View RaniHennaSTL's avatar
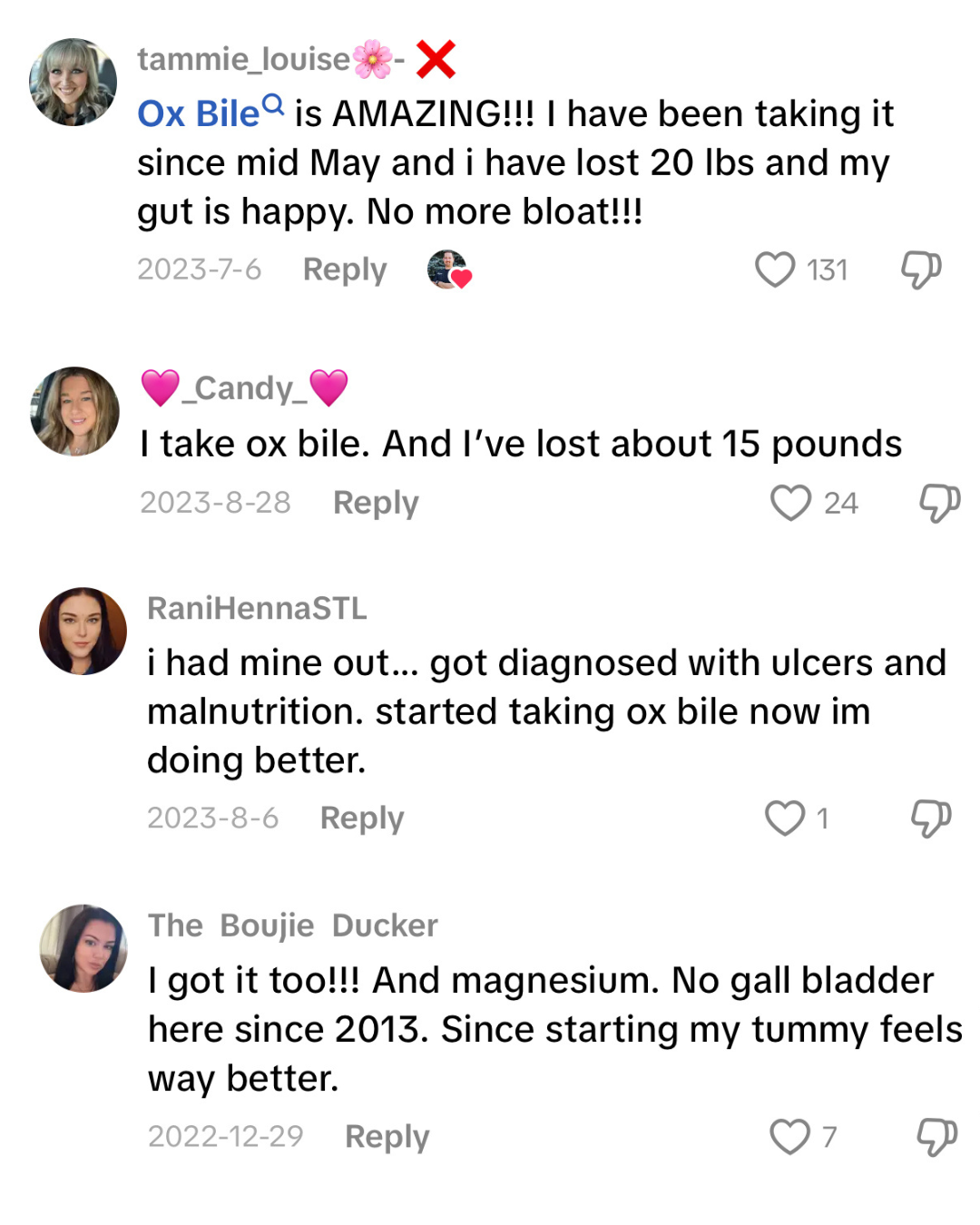The width and height of the screenshot is (980, 1225). click(83, 632)
